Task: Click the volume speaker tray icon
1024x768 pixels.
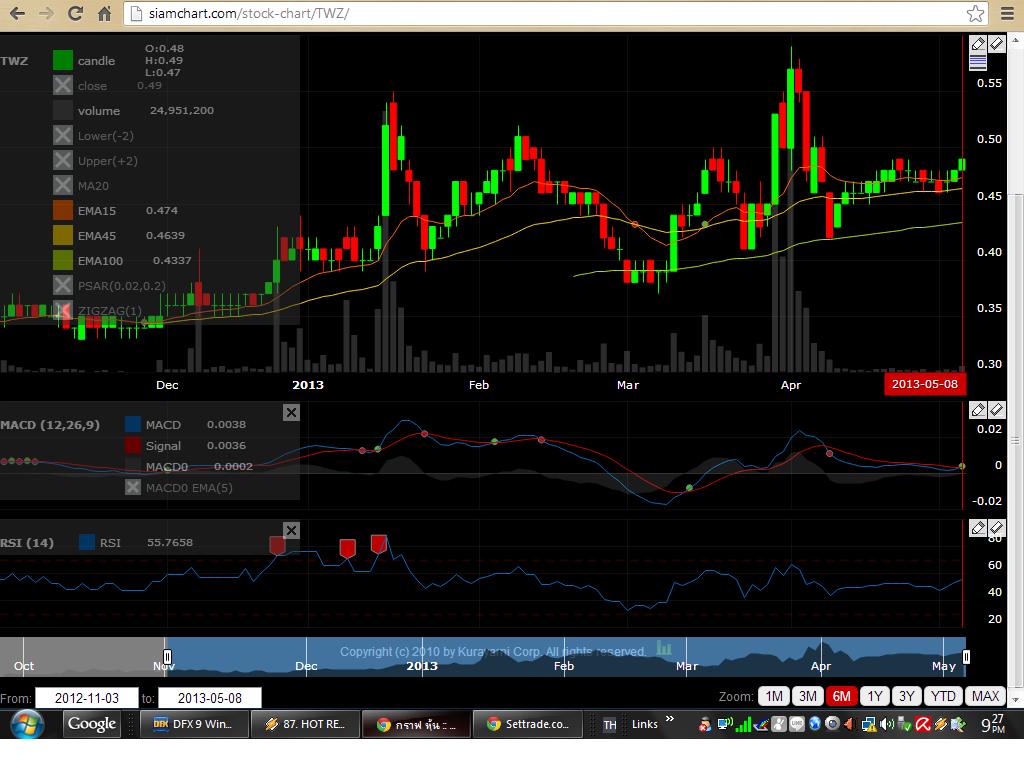Action: 887,724
